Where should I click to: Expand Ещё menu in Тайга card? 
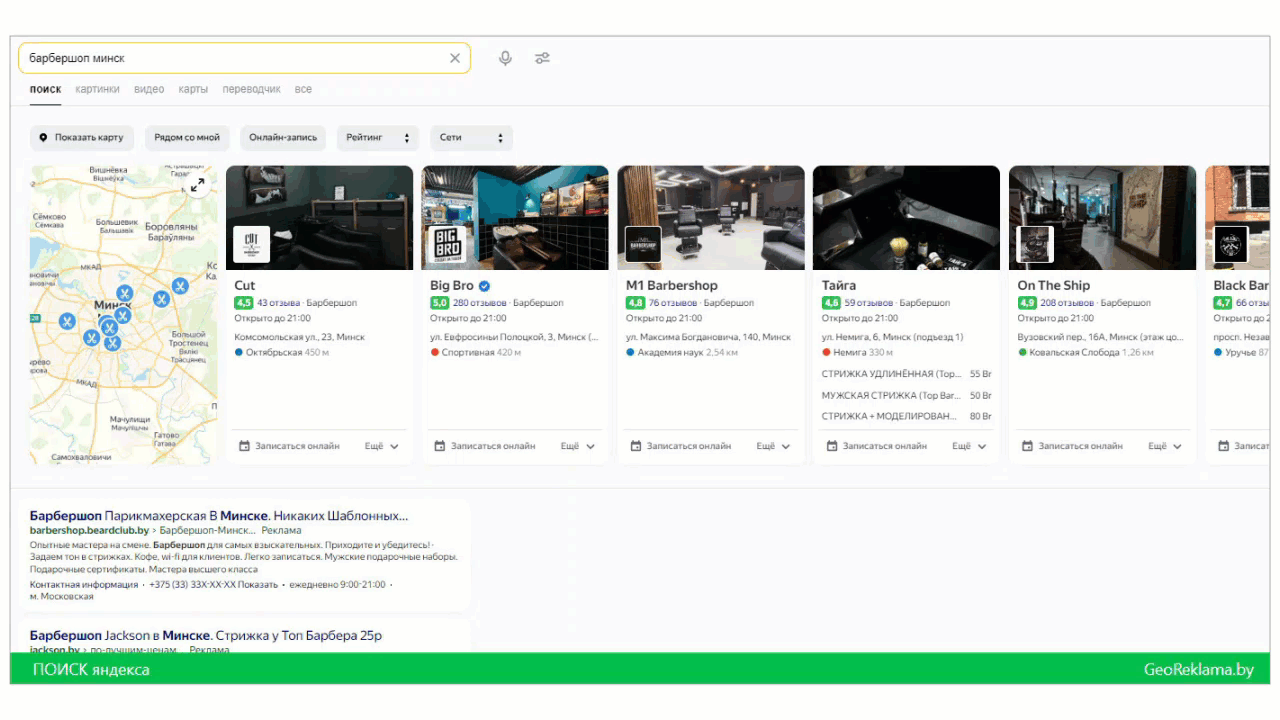pyautogui.click(x=970, y=446)
